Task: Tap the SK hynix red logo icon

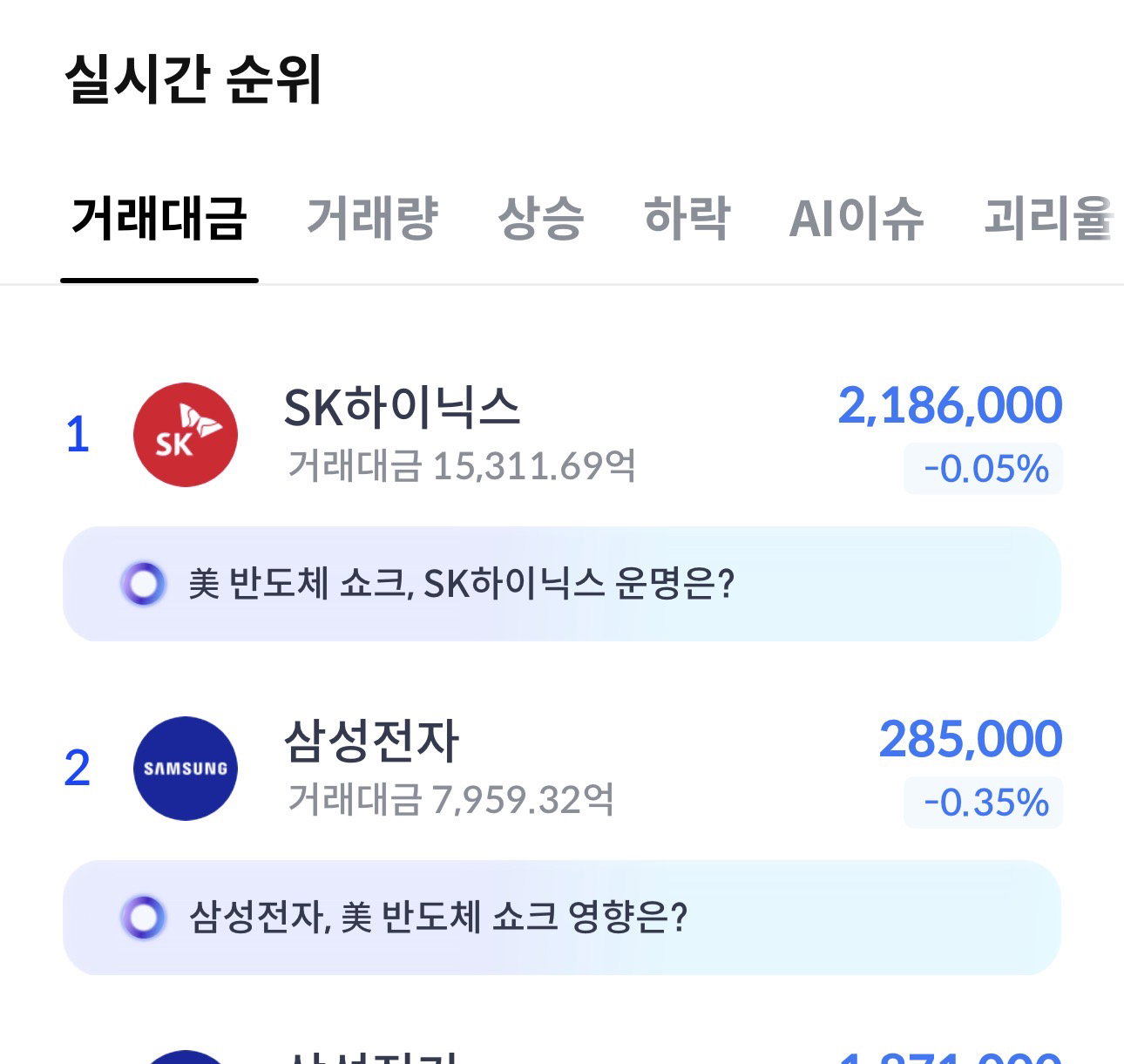Action: [186, 435]
